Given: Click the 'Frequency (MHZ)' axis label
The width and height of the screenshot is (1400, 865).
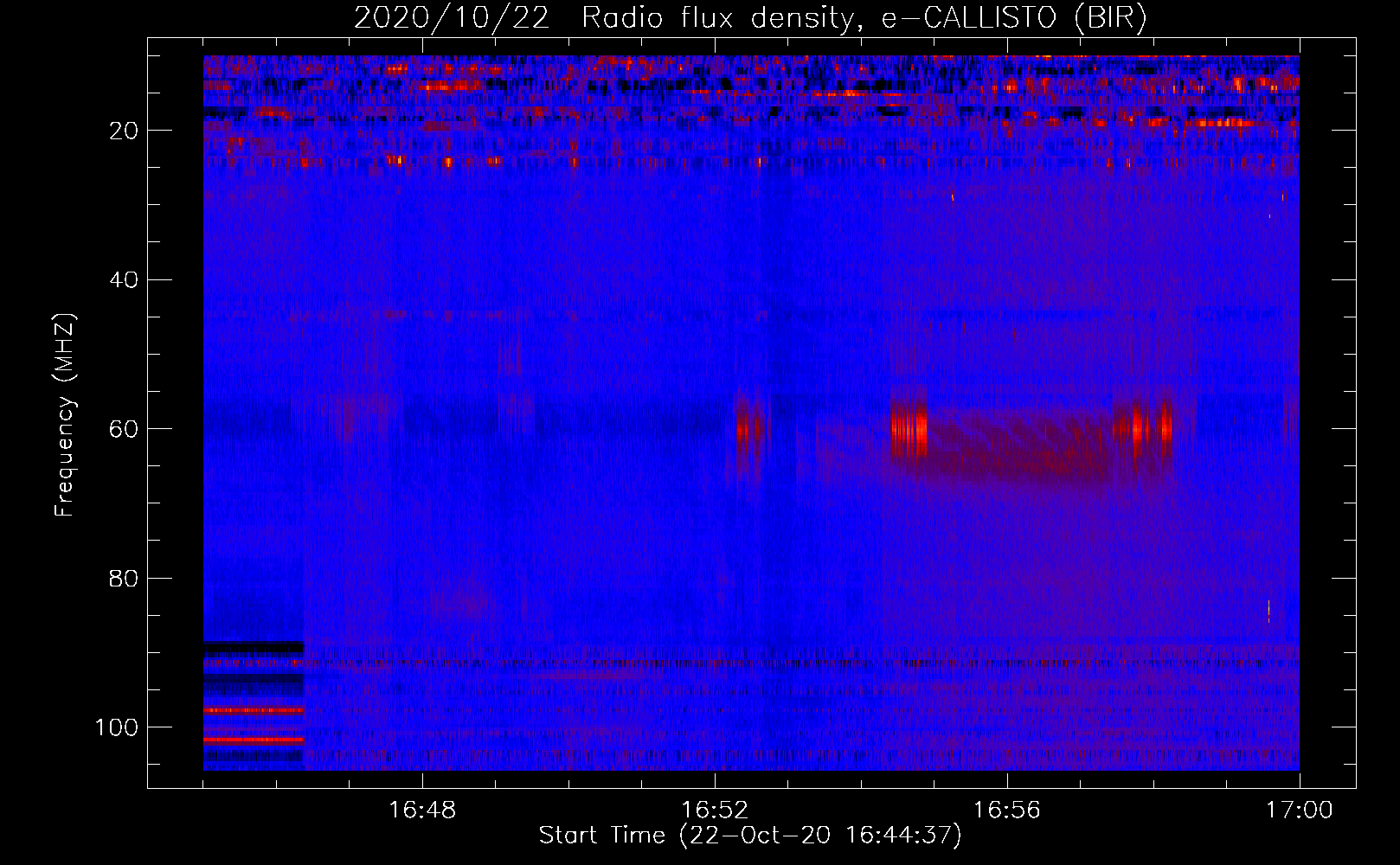Looking at the screenshot, I should point(65,415).
